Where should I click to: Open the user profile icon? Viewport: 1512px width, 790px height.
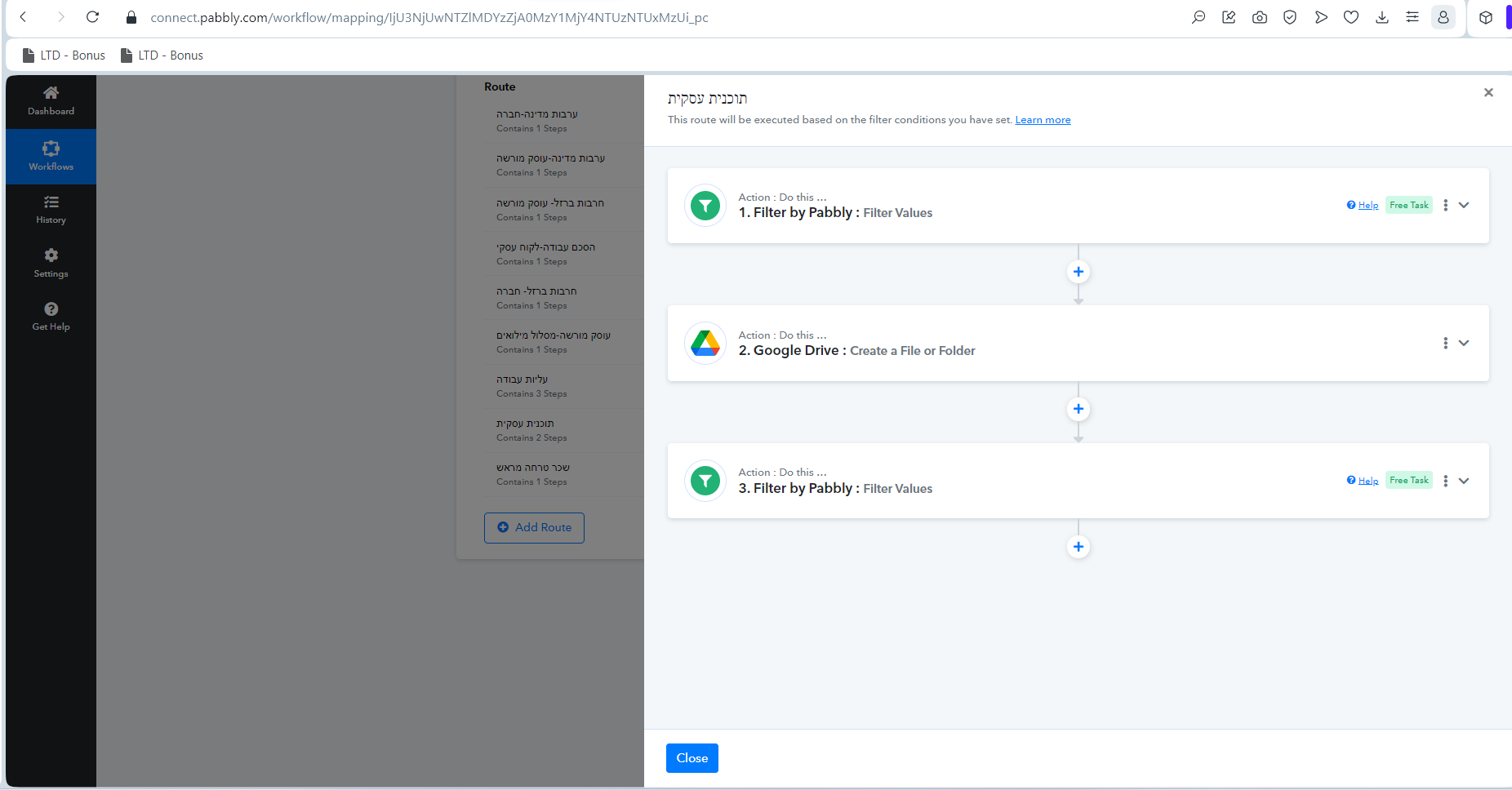click(1443, 17)
